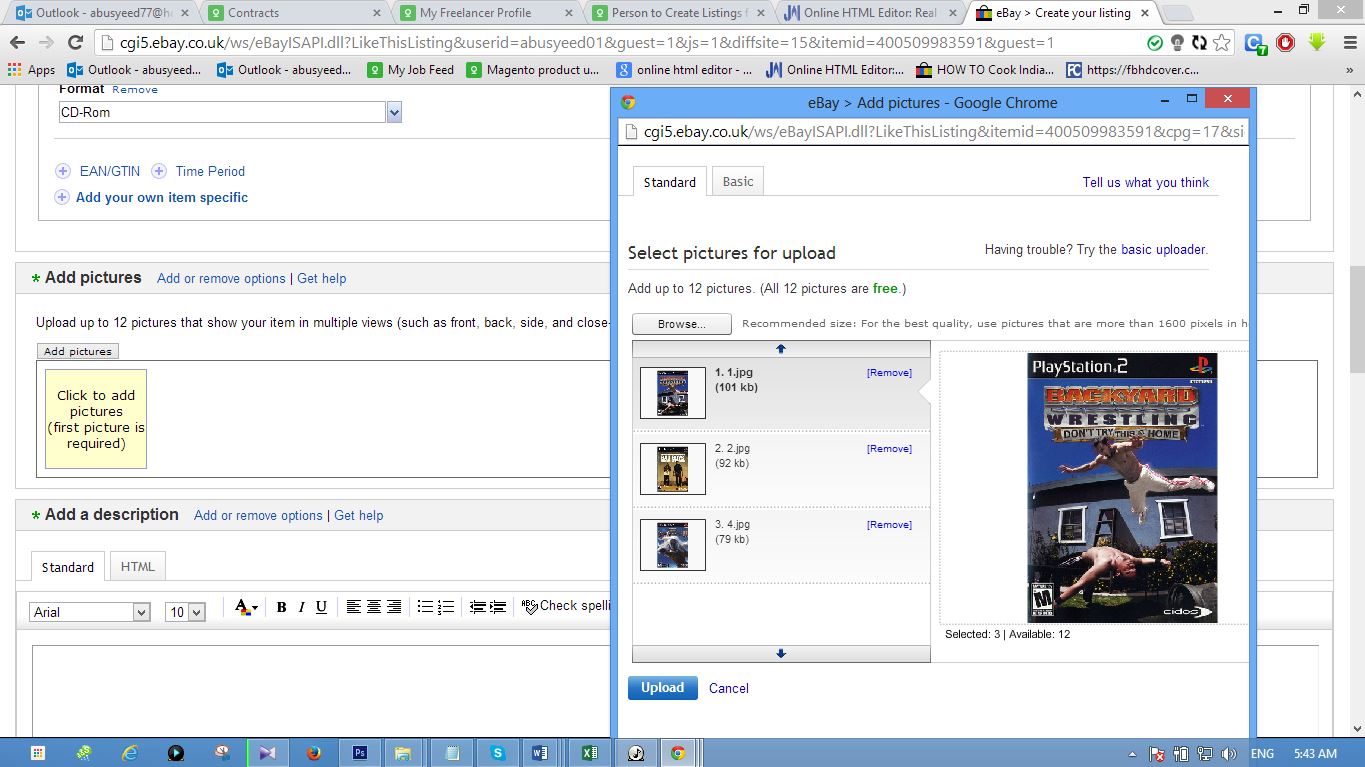Select the Standard tab in the Add pictures popup
Image resolution: width=1365 pixels, height=767 pixels.
coord(670,182)
